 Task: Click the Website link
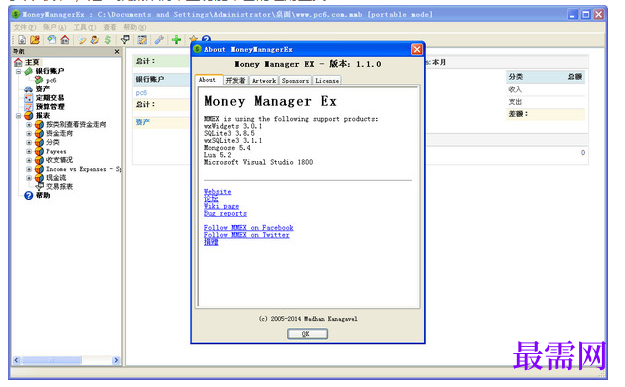pos(218,192)
